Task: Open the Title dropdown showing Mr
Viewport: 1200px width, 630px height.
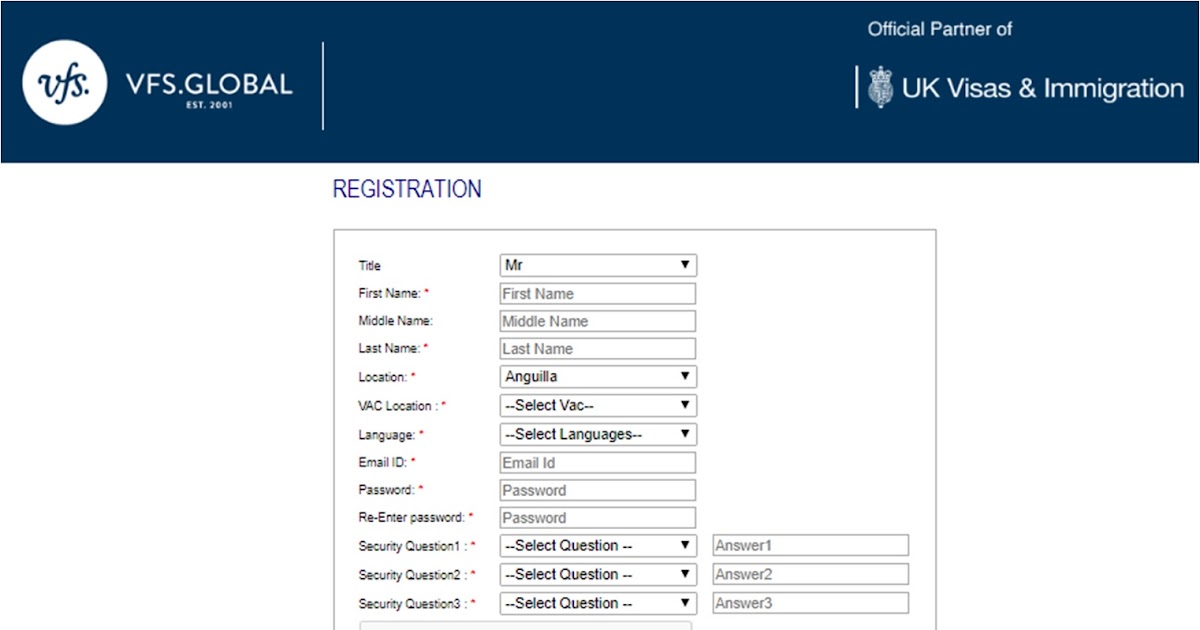Action: click(598, 265)
